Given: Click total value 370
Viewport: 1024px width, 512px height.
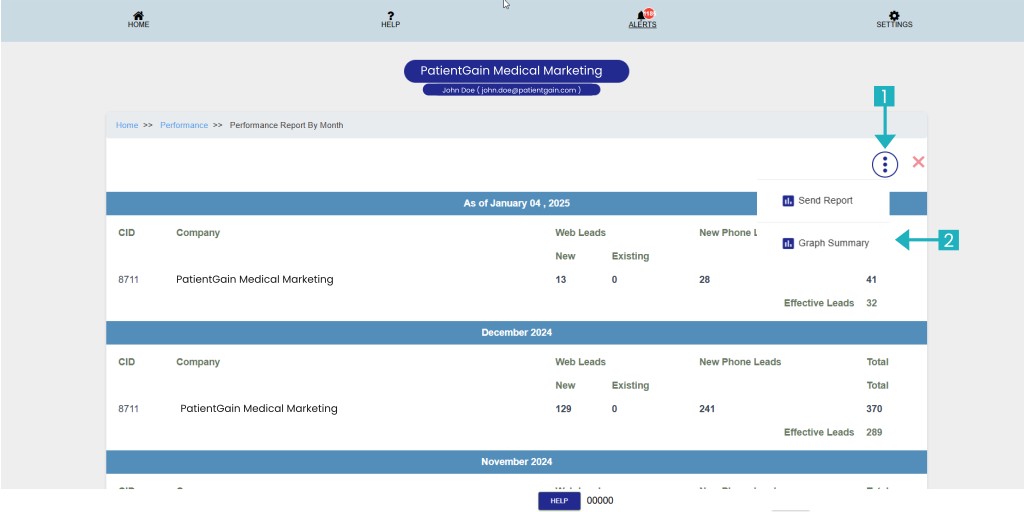Looking at the screenshot, I should [874, 409].
